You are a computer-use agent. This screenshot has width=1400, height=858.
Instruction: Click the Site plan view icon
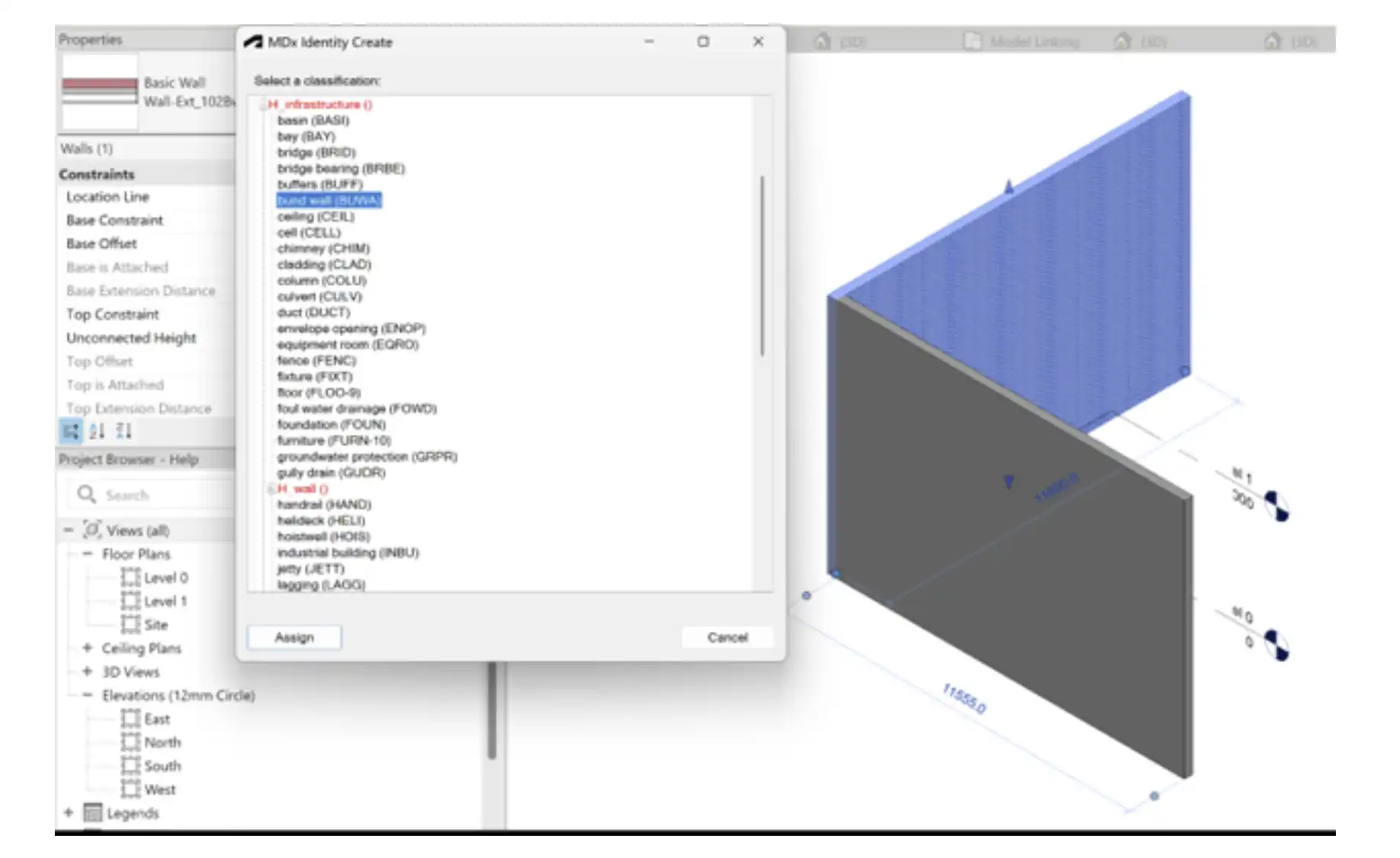coord(130,625)
